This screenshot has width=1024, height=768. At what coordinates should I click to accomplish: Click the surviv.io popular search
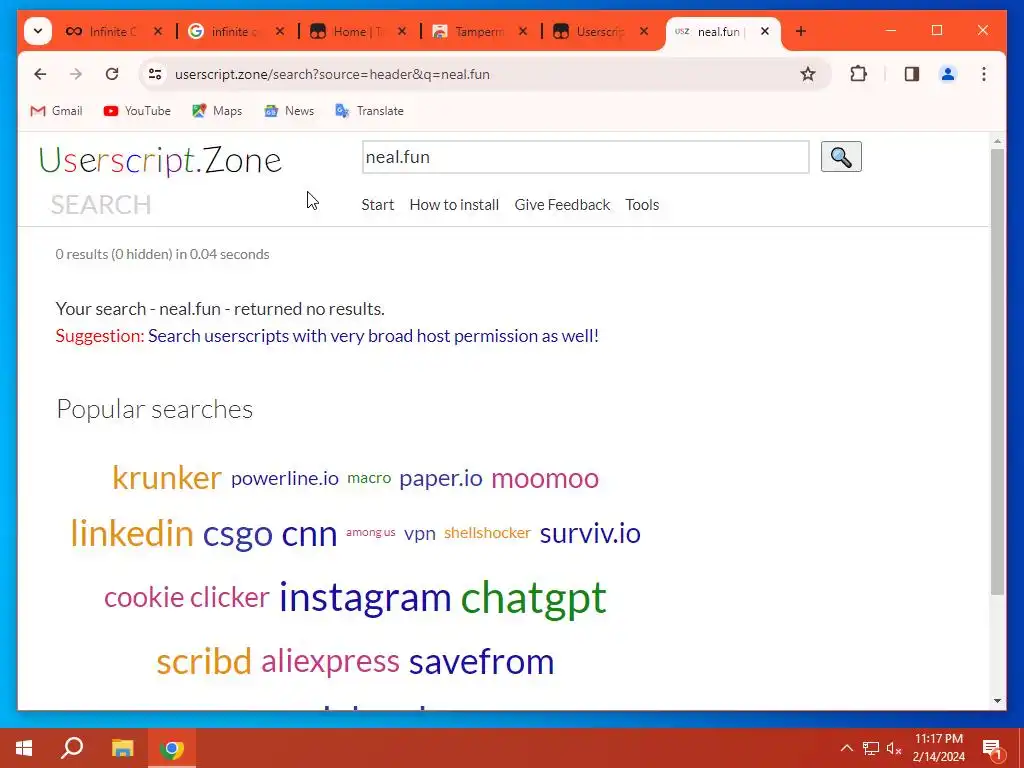point(590,534)
